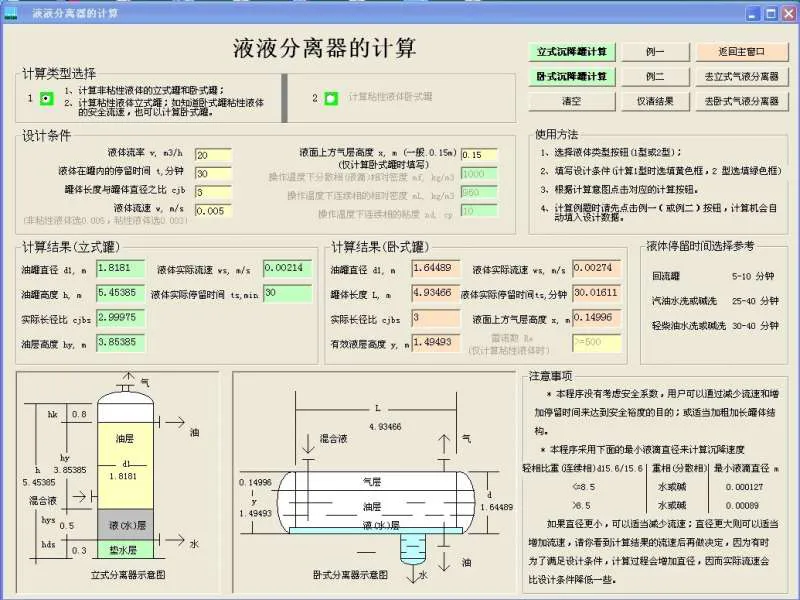The height and width of the screenshot is (600, 800).
Task: Click vertical actual residence time result 30
Action: coord(288,293)
